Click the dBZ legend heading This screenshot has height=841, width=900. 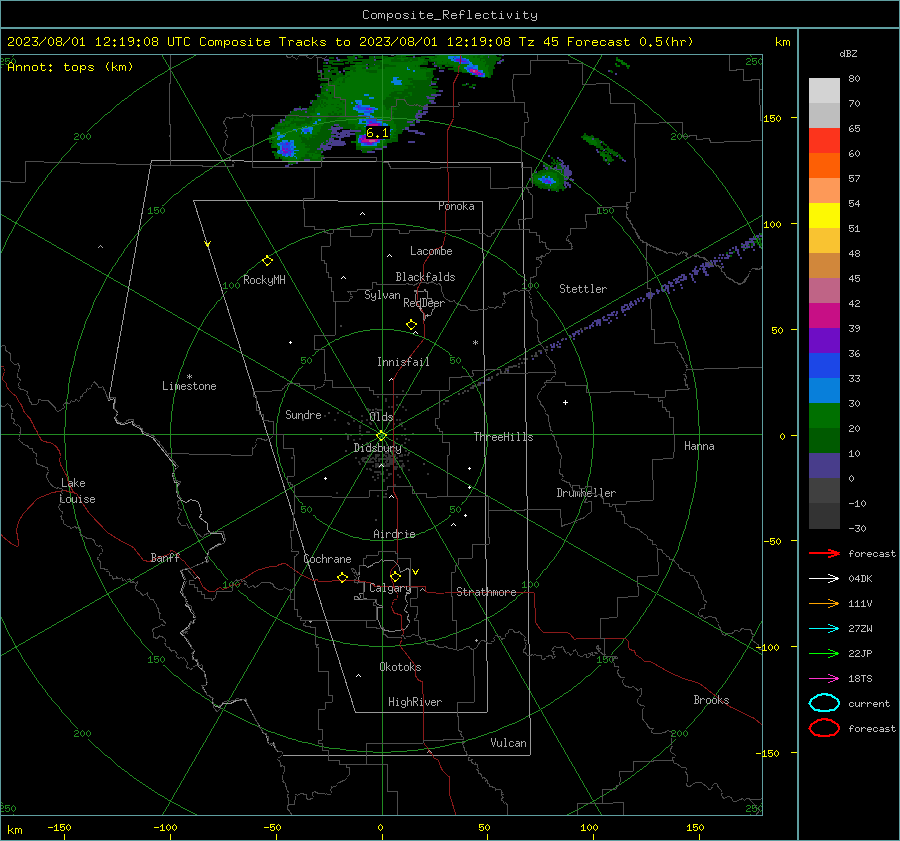click(x=848, y=54)
